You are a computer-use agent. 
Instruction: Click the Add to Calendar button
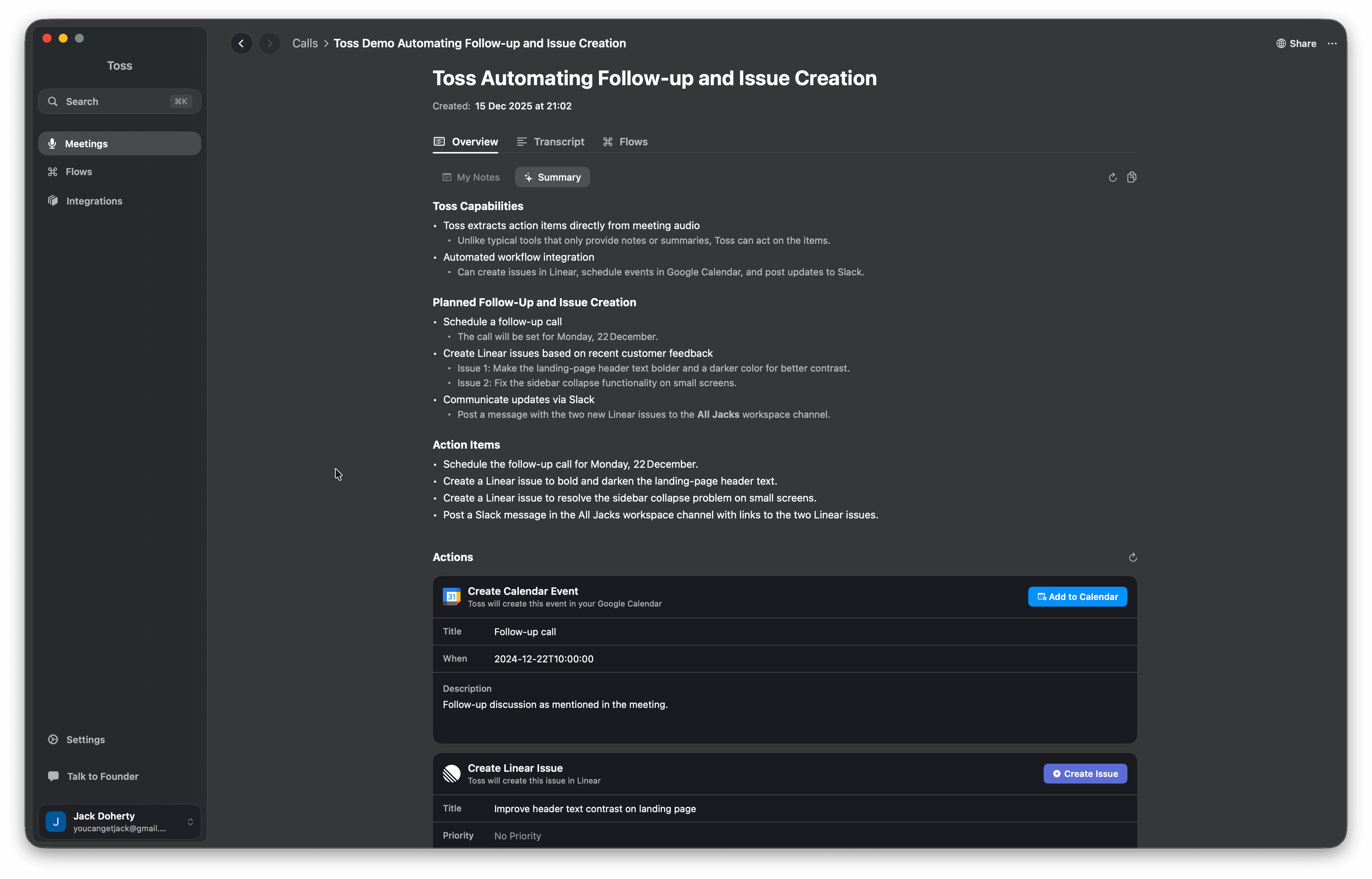coord(1077,596)
